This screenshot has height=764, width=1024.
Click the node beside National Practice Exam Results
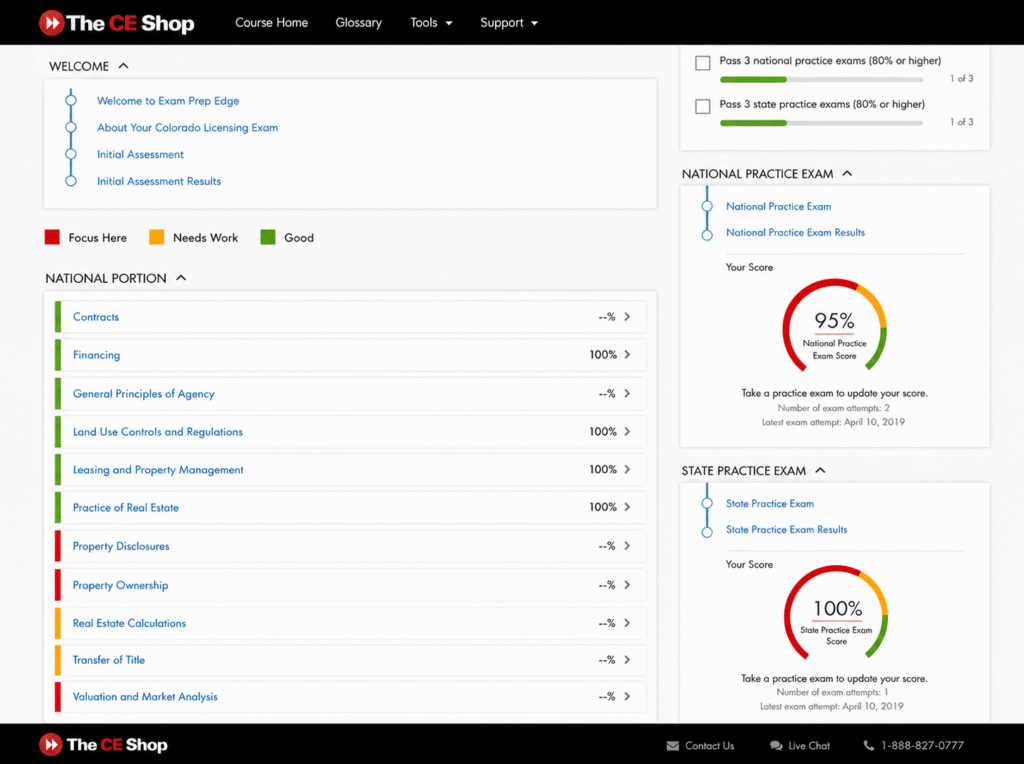pyautogui.click(x=707, y=235)
